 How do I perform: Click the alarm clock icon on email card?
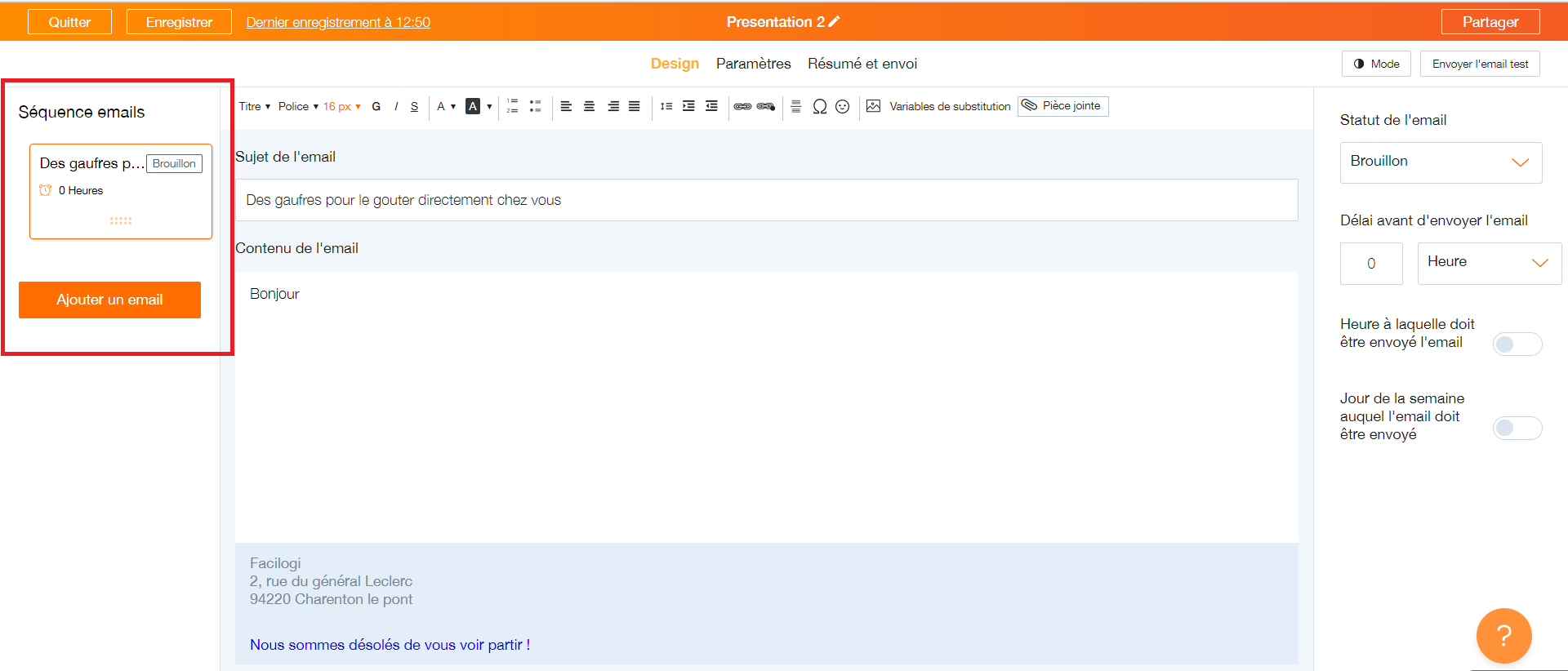pos(46,190)
